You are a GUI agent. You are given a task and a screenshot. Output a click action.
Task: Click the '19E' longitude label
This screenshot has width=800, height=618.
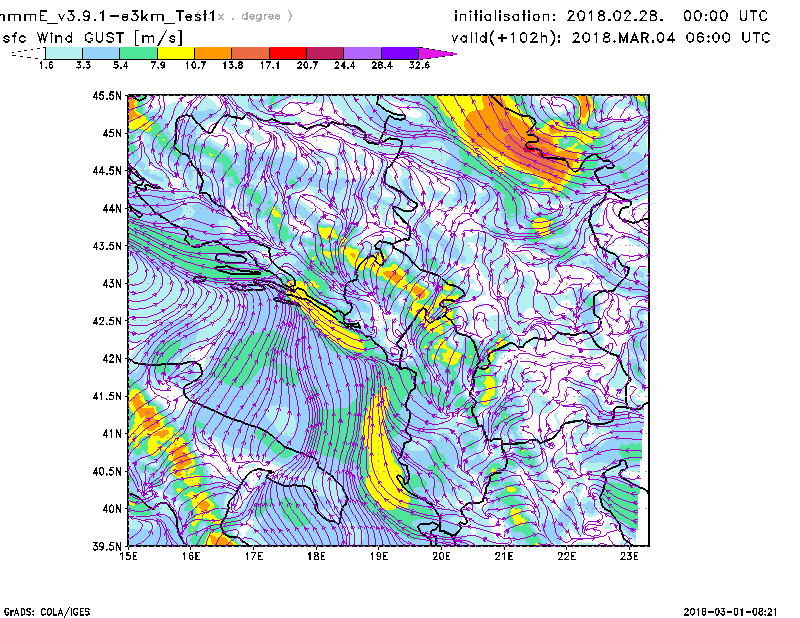pyautogui.click(x=379, y=556)
